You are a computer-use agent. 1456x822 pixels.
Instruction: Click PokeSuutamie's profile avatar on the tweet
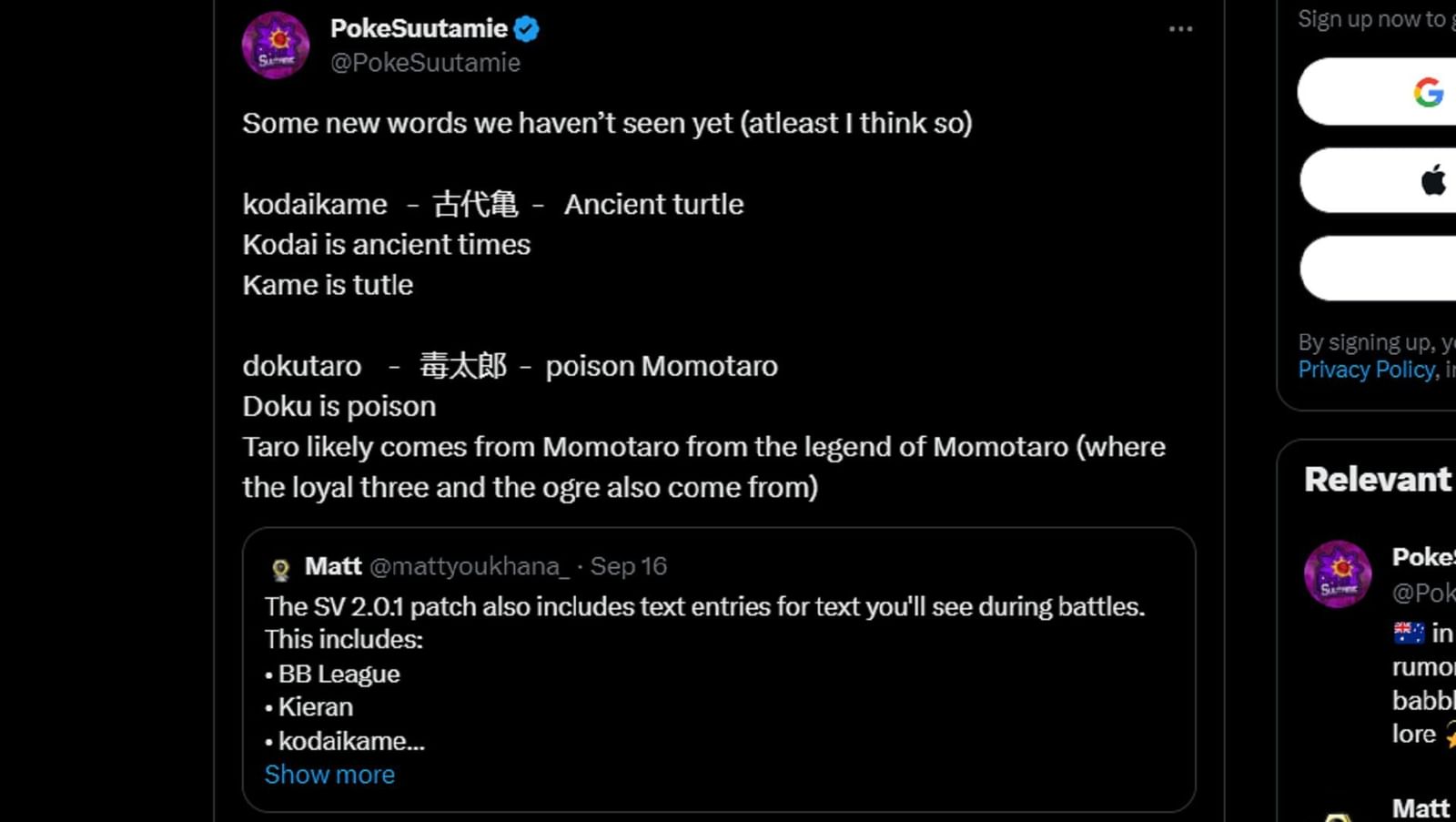[275, 46]
